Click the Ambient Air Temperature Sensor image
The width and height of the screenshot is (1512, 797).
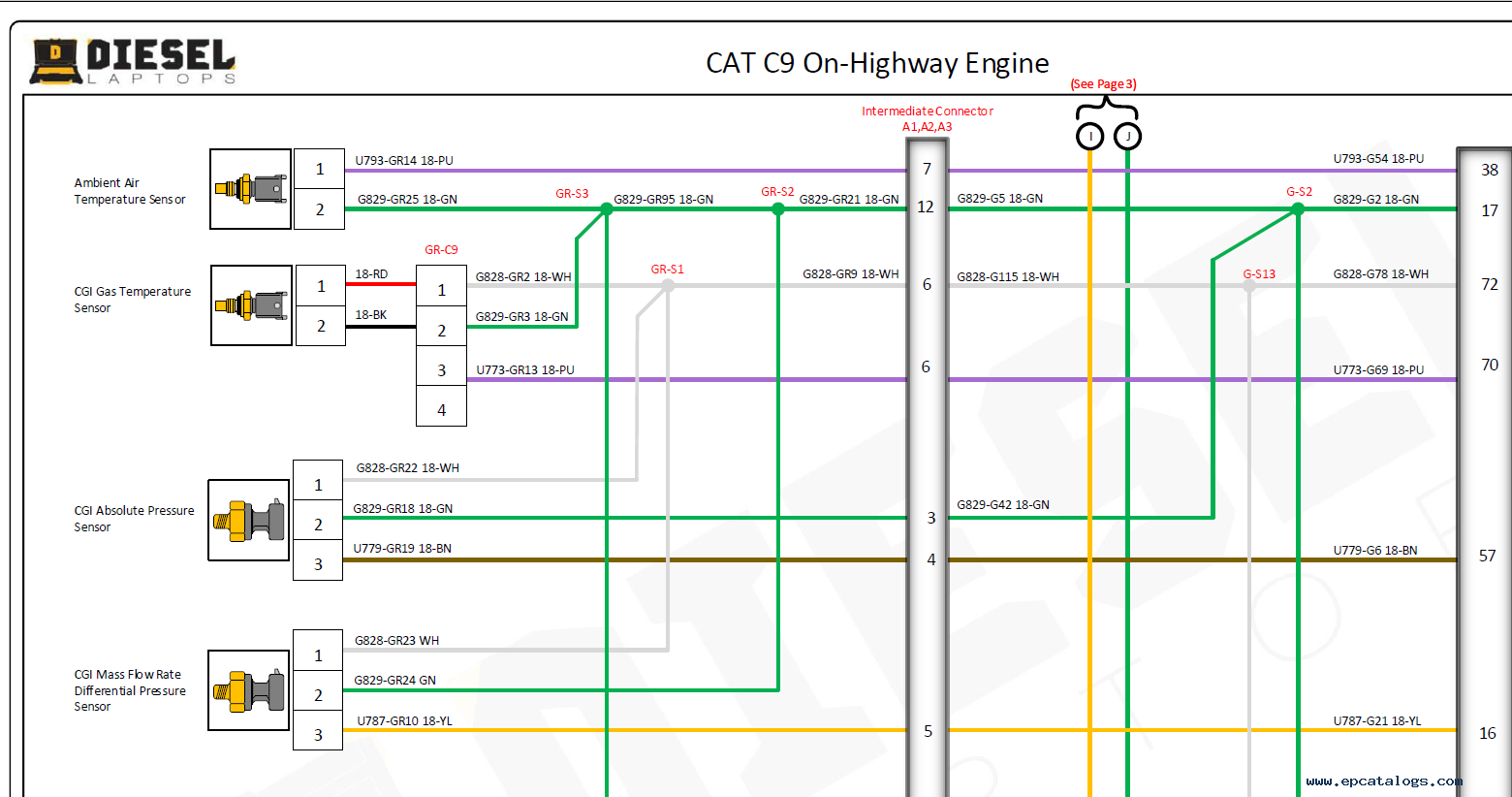[251, 189]
